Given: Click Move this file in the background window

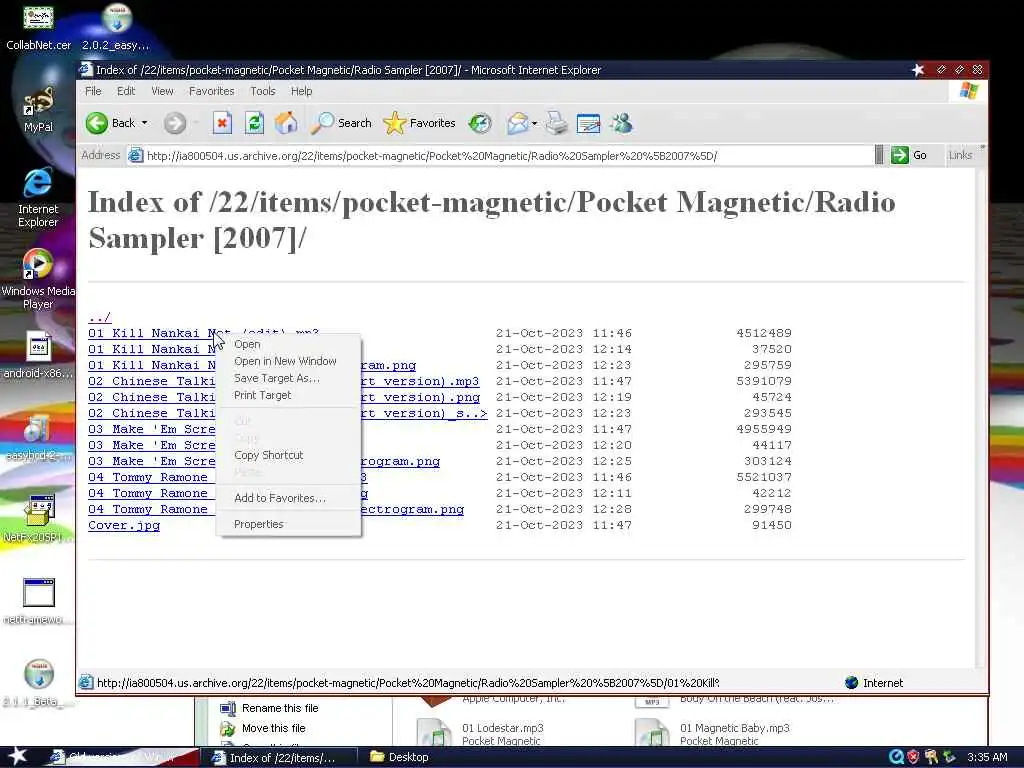Looking at the screenshot, I should pyautogui.click(x=263, y=728).
